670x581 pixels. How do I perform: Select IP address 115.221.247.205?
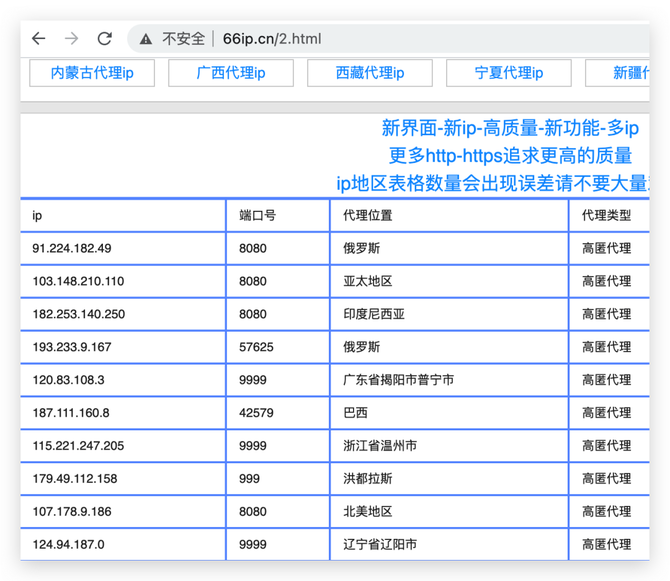coord(78,446)
